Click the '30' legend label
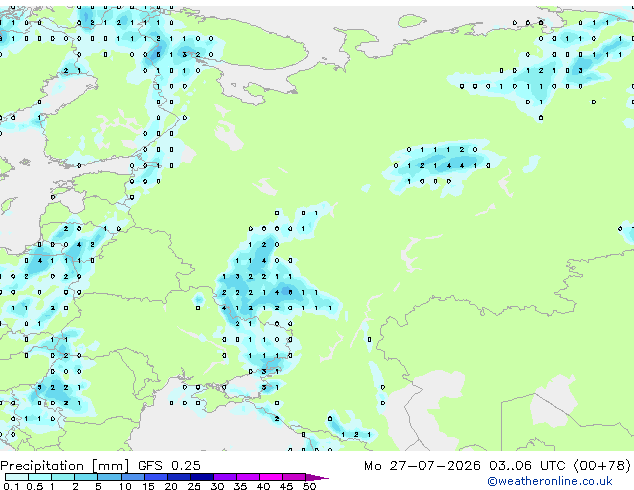This screenshot has width=634, height=490. click(217, 486)
